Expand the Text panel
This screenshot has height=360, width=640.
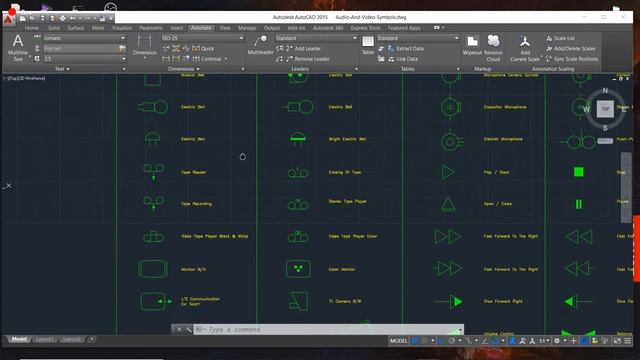(62, 69)
